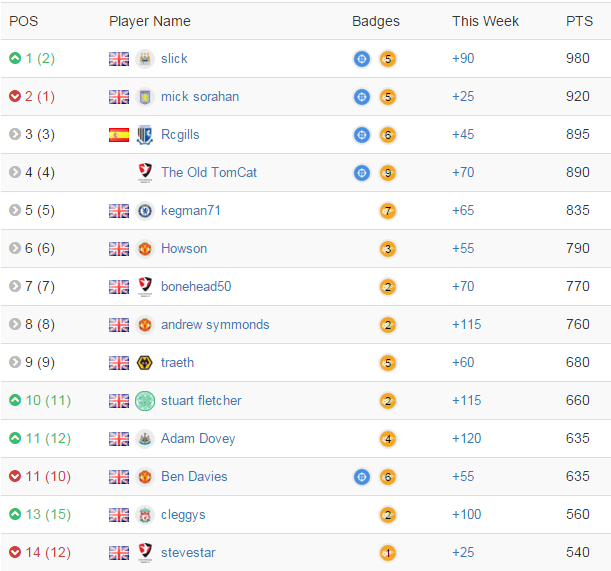Click the Celtic crest beside stuart fletcher
Viewport: 611px width, 571px height.
coord(145,401)
